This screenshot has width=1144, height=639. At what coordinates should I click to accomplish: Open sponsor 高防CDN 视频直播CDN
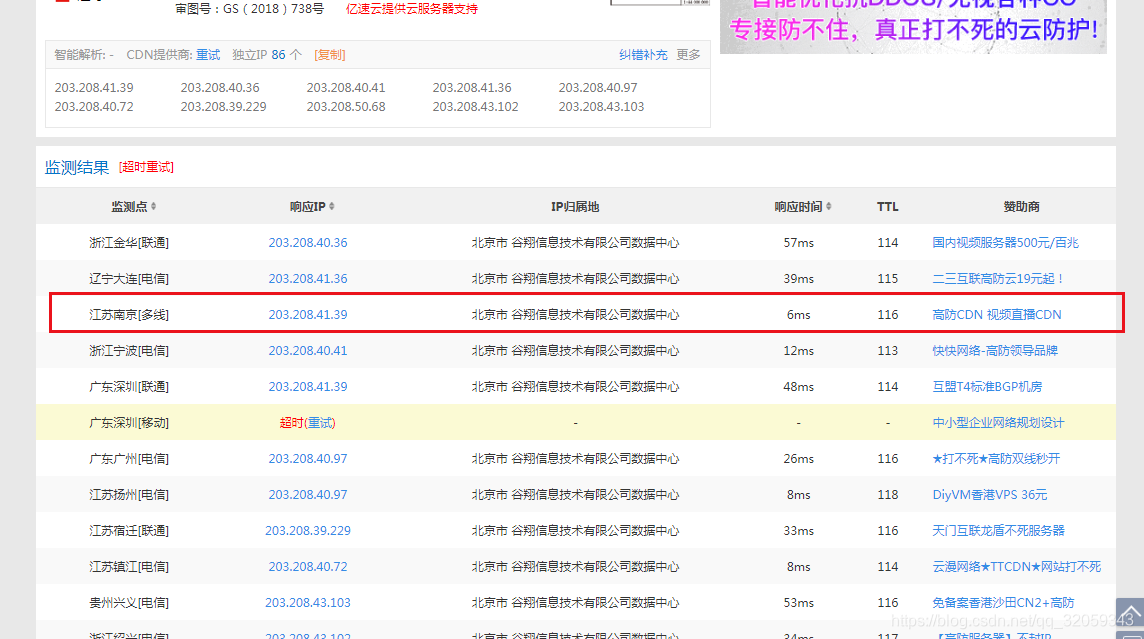click(997, 314)
